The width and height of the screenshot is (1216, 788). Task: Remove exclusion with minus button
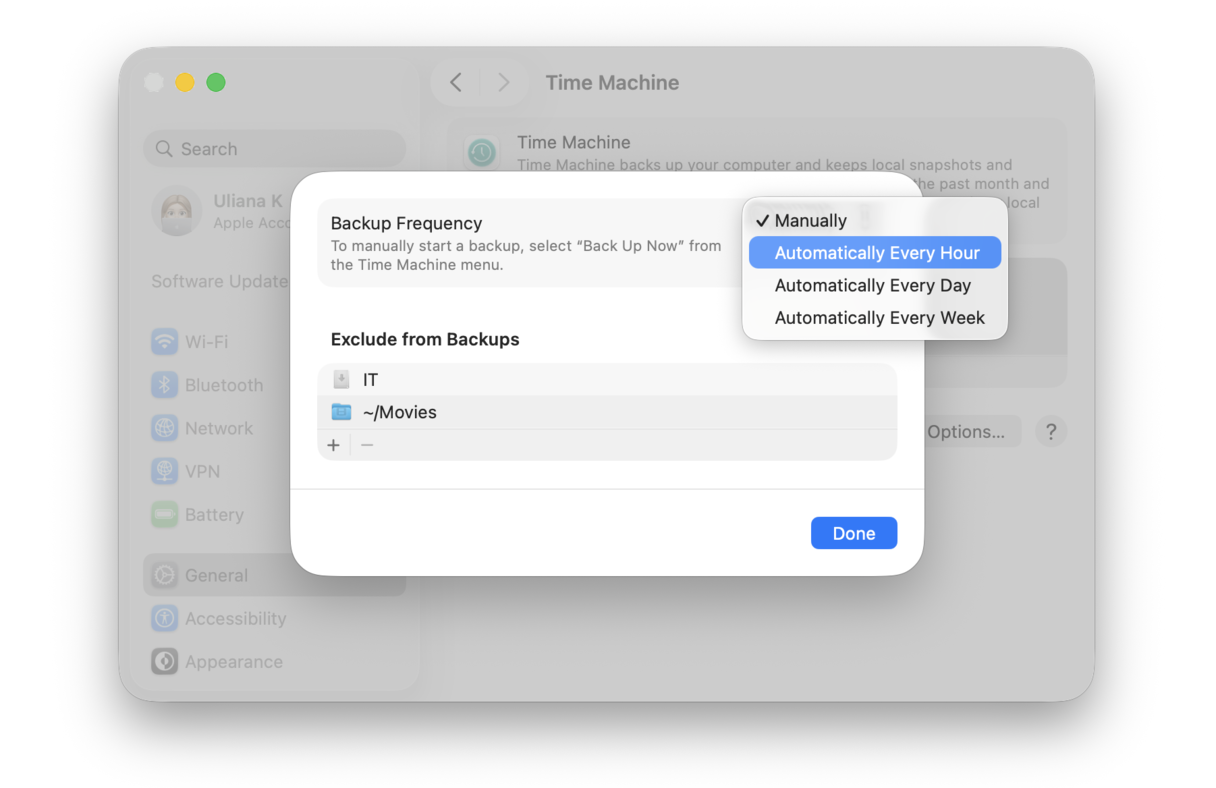click(367, 445)
